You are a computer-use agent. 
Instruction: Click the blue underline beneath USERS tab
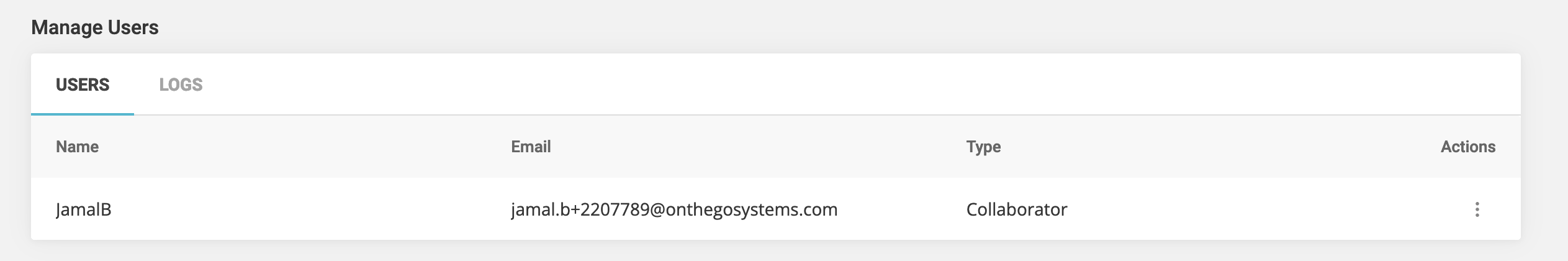[x=83, y=114]
